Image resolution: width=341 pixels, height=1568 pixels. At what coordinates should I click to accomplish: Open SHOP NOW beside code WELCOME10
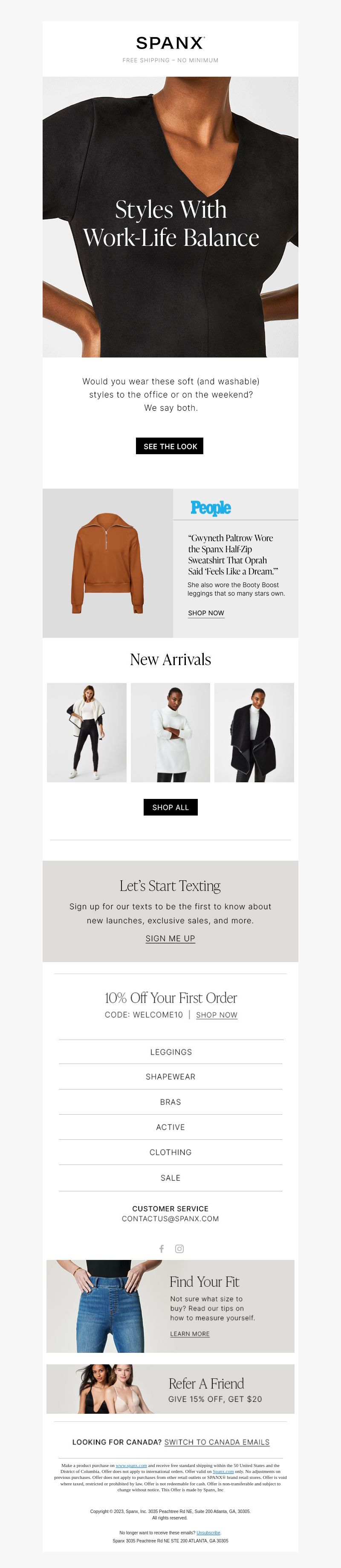point(217,1015)
